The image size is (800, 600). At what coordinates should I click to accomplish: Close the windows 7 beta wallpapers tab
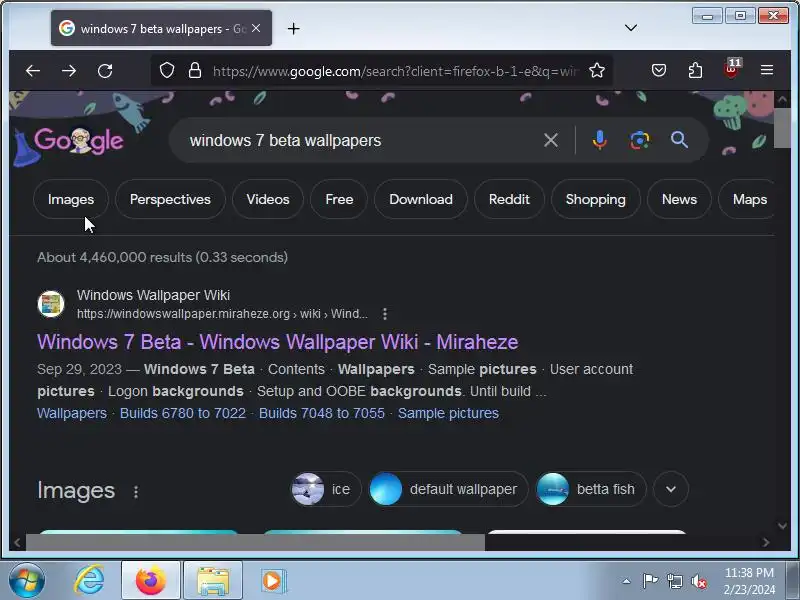256,29
